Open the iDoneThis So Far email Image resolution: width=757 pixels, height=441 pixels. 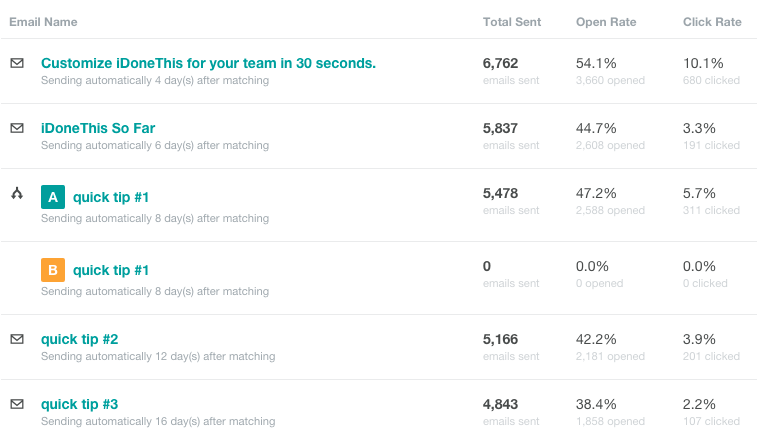[98, 128]
